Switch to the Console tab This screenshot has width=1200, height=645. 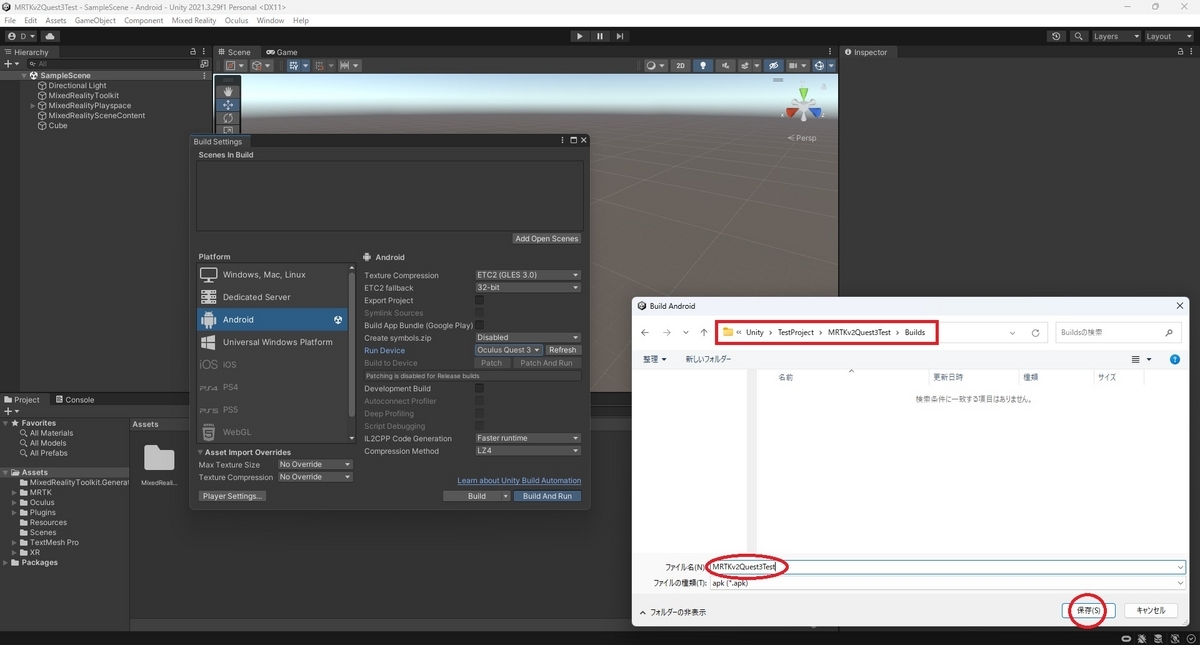[x=75, y=399]
